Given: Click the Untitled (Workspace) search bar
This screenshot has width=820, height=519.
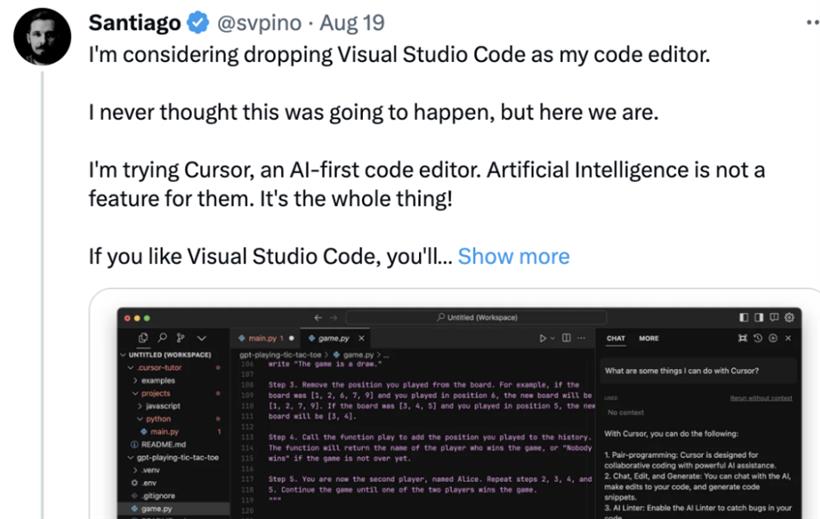Looking at the screenshot, I should click(x=476, y=317).
